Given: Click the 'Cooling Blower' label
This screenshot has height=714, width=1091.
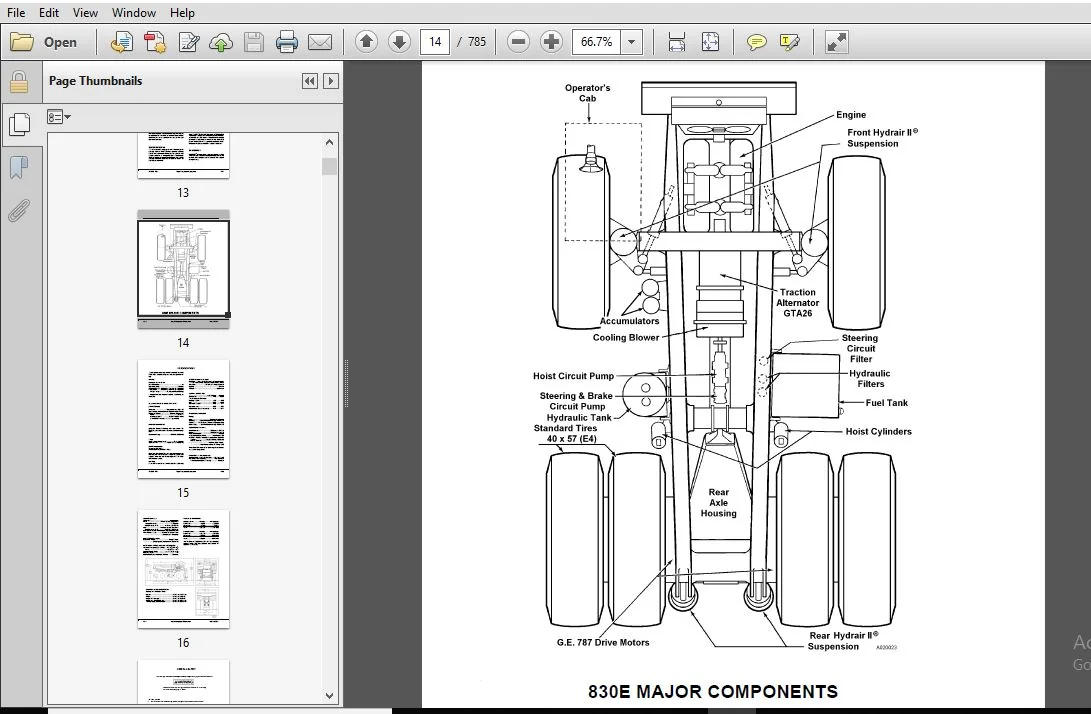Looking at the screenshot, I should pyautogui.click(x=626, y=338).
